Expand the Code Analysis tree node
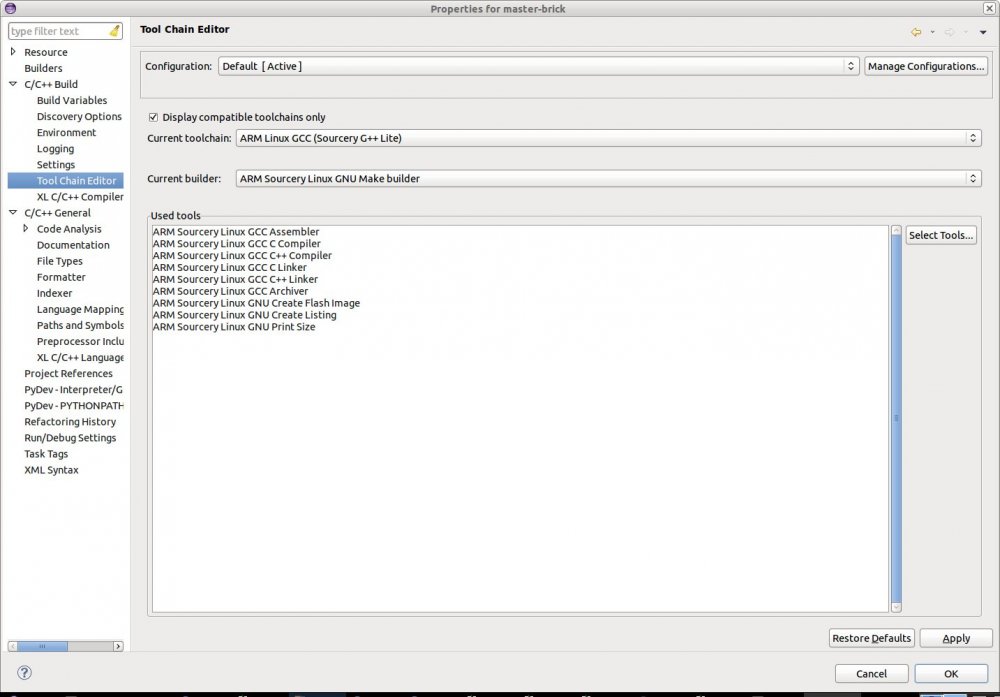The height and width of the screenshot is (697, 1000). click(x=26, y=229)
